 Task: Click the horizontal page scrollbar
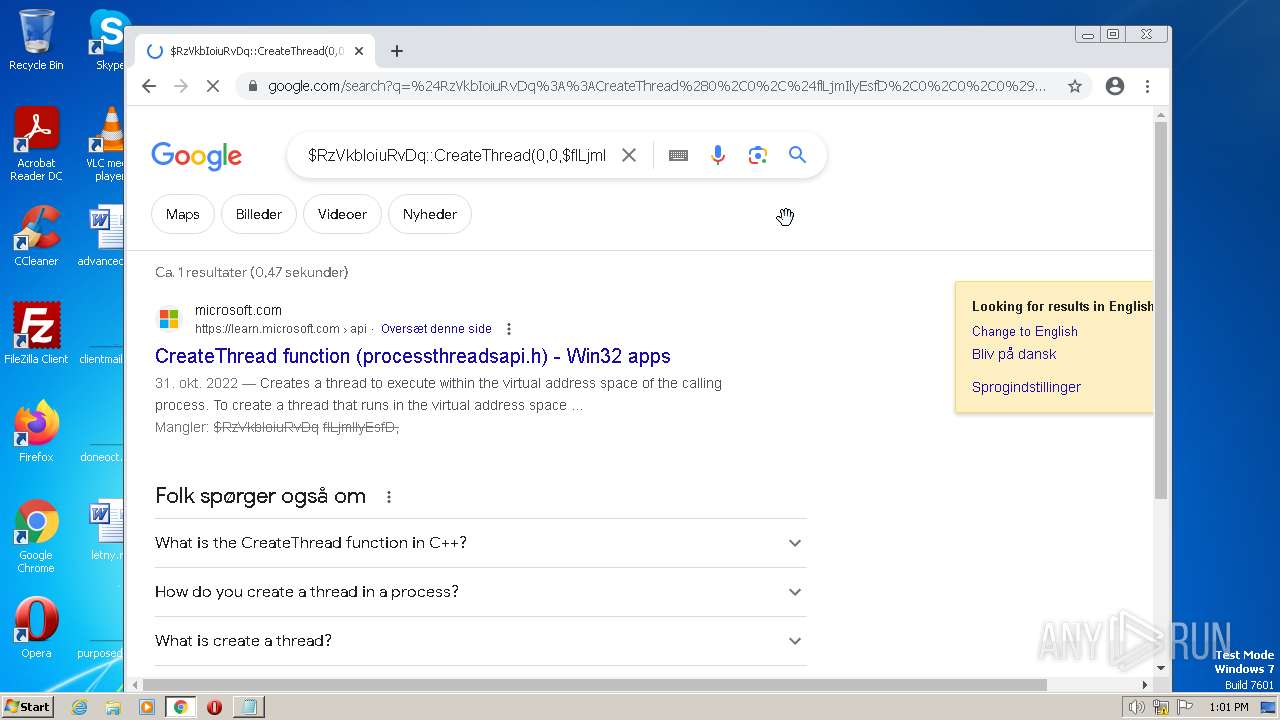(595, 685)
